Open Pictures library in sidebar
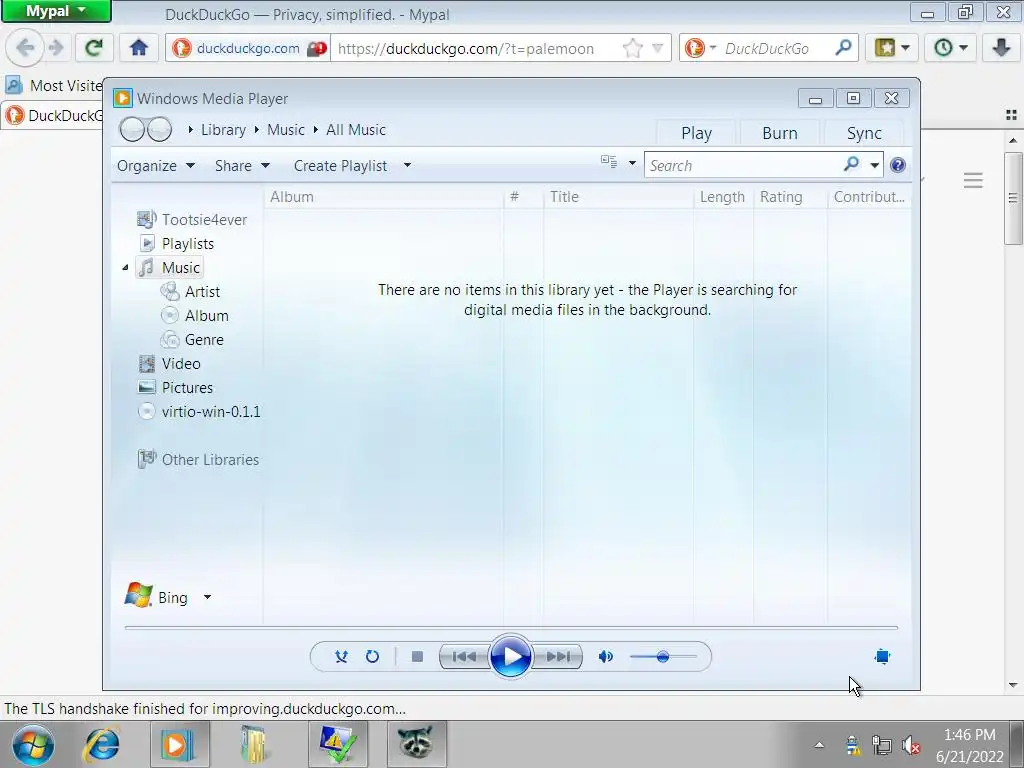Image resolution: width=1024 pixels, height=768 pixels. coord(176,388)
